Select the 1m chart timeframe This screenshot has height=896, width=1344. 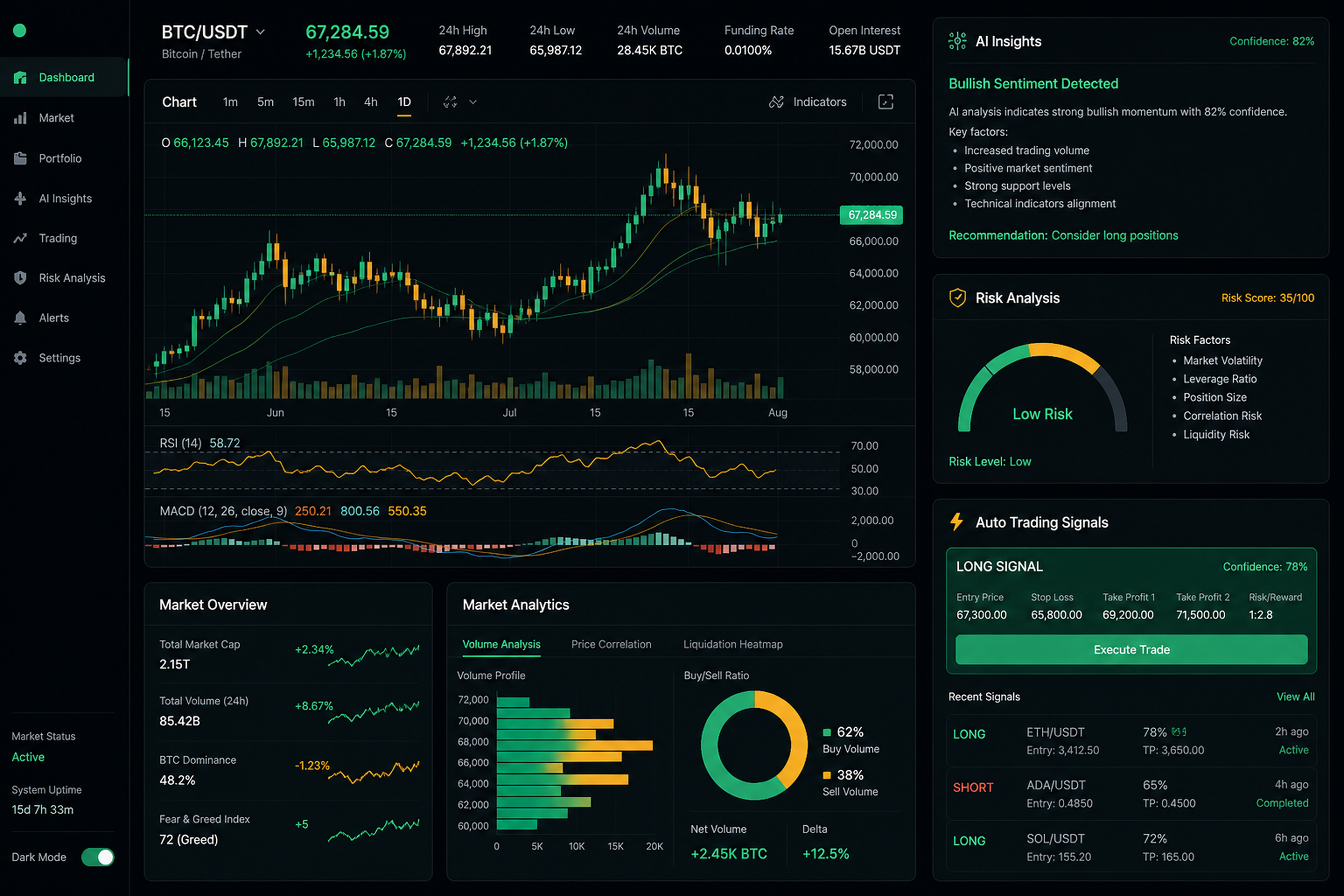(230, 102)
